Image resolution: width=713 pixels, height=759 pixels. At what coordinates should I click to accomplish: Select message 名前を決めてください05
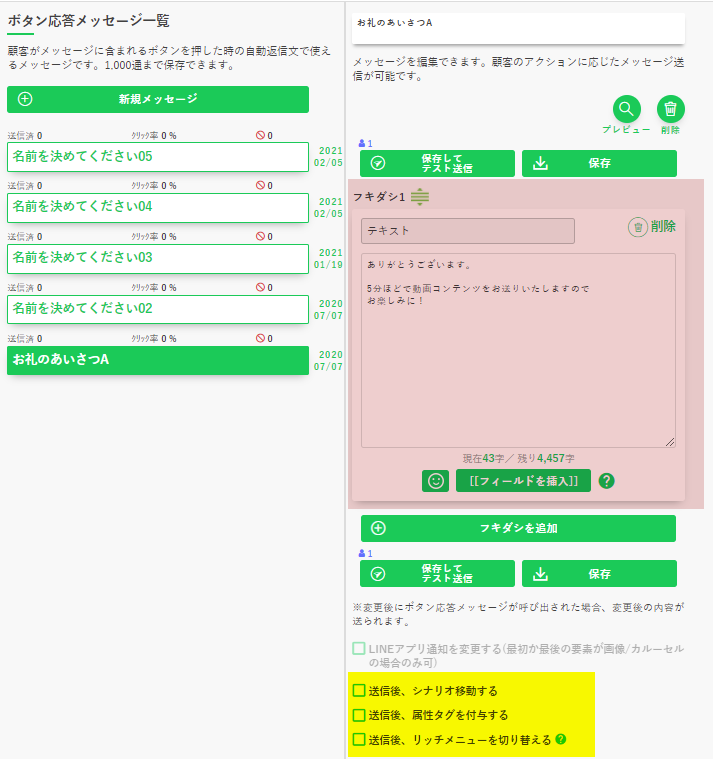[x=158, y=157]
